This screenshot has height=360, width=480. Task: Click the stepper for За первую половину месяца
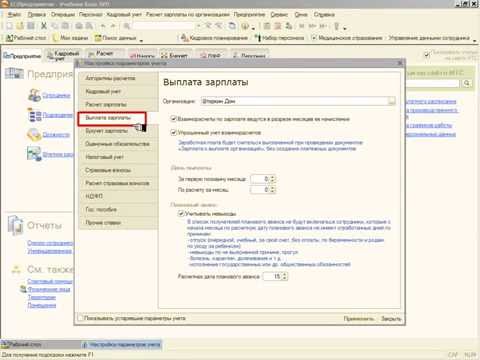coord(273,179)
